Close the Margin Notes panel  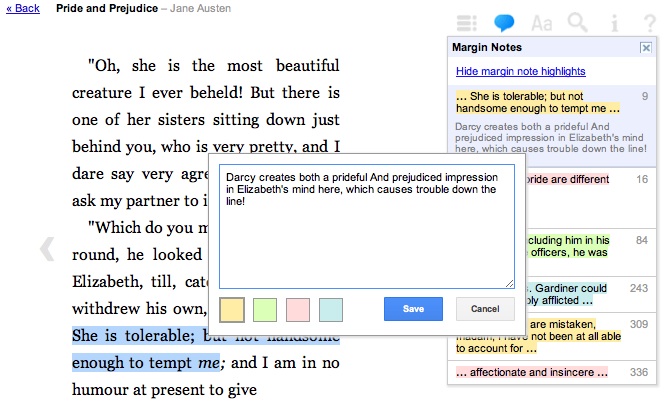(645, 47)
